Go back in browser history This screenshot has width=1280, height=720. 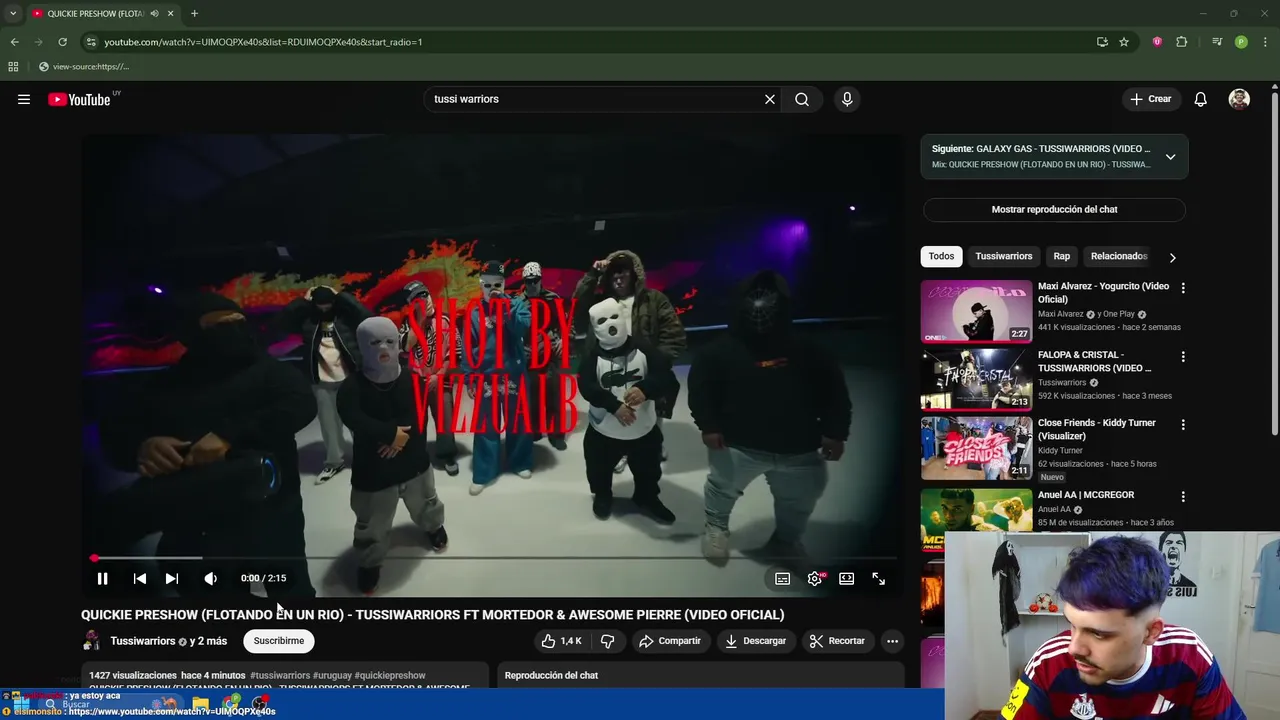(x=14, y=42)
